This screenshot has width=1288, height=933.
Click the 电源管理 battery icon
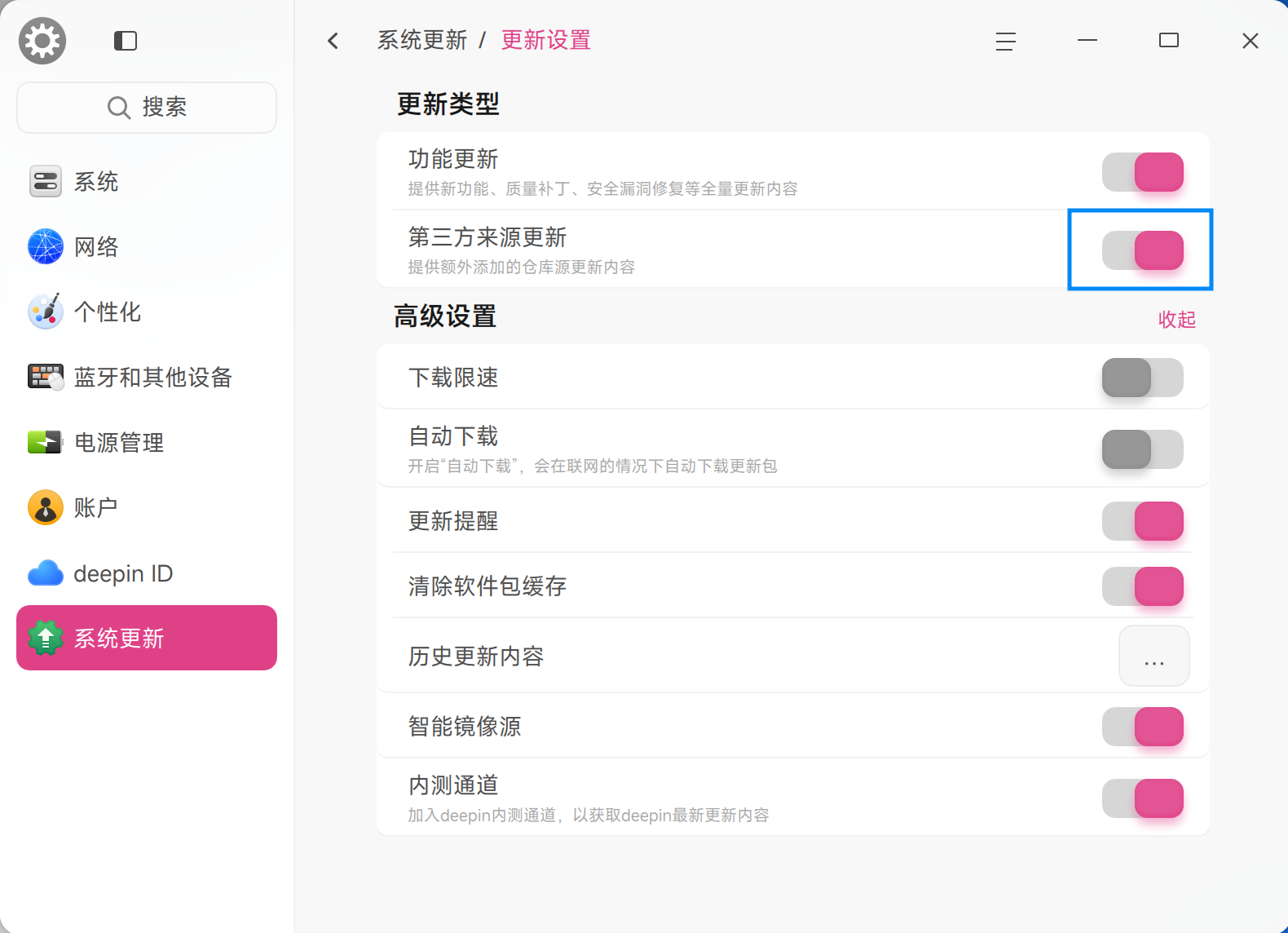[46, 442]
